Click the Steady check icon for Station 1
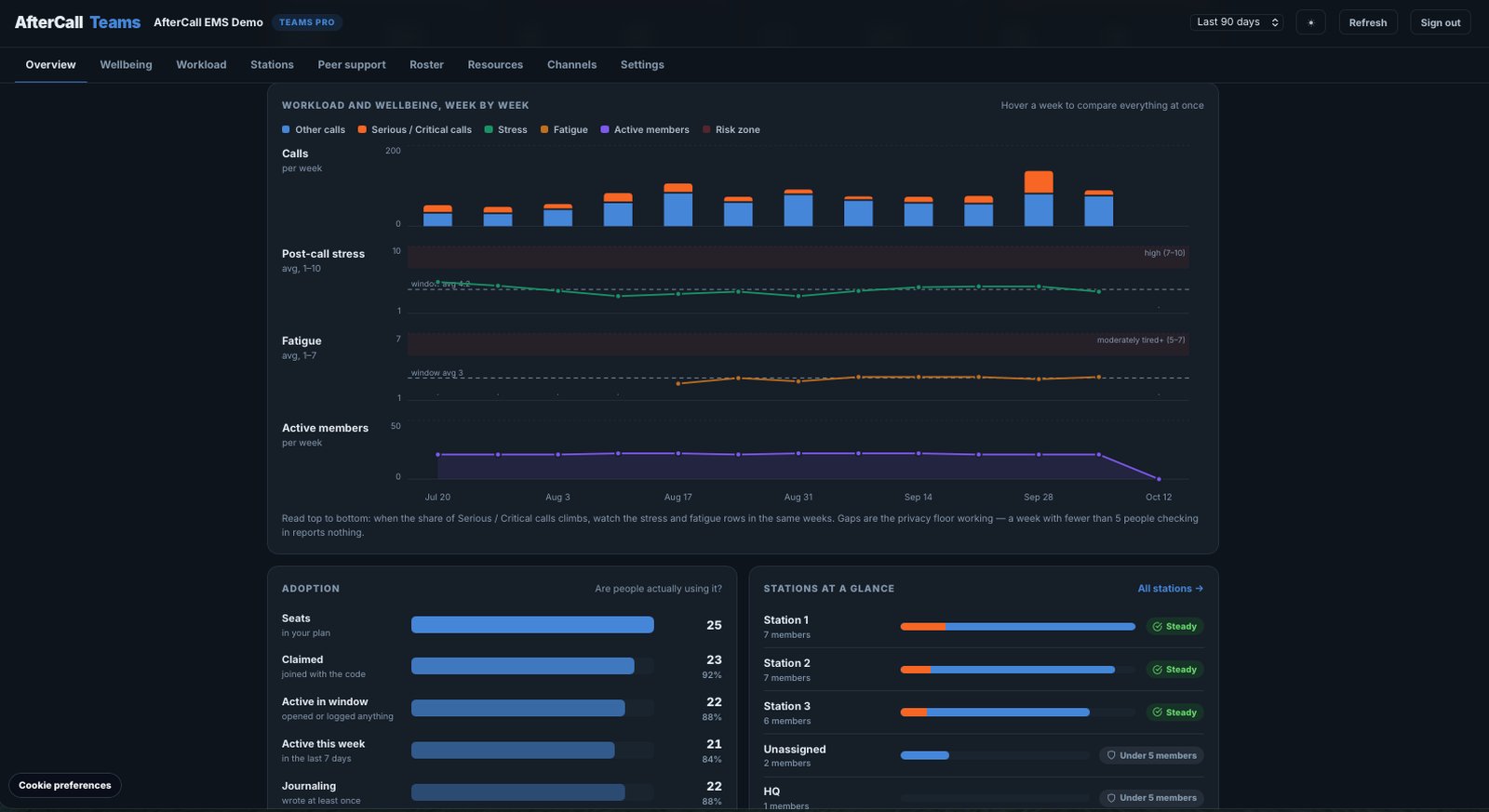Image resolution: width=1489 pixels, height=812 pixels. (1157, 627)
